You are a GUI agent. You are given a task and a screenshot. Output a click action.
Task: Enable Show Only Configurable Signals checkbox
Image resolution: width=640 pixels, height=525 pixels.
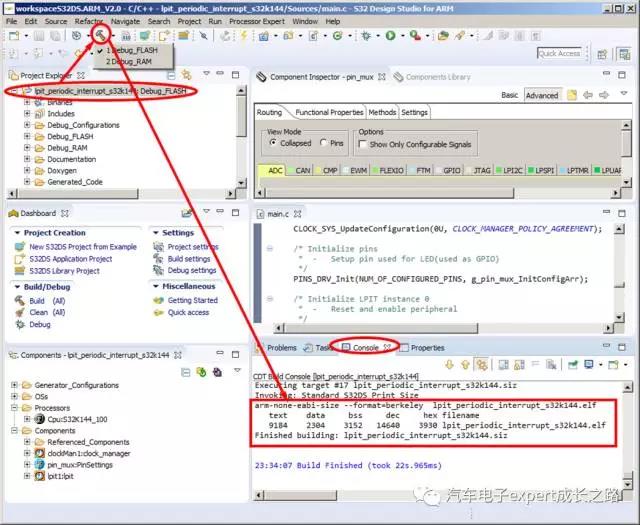click(364, 144)
